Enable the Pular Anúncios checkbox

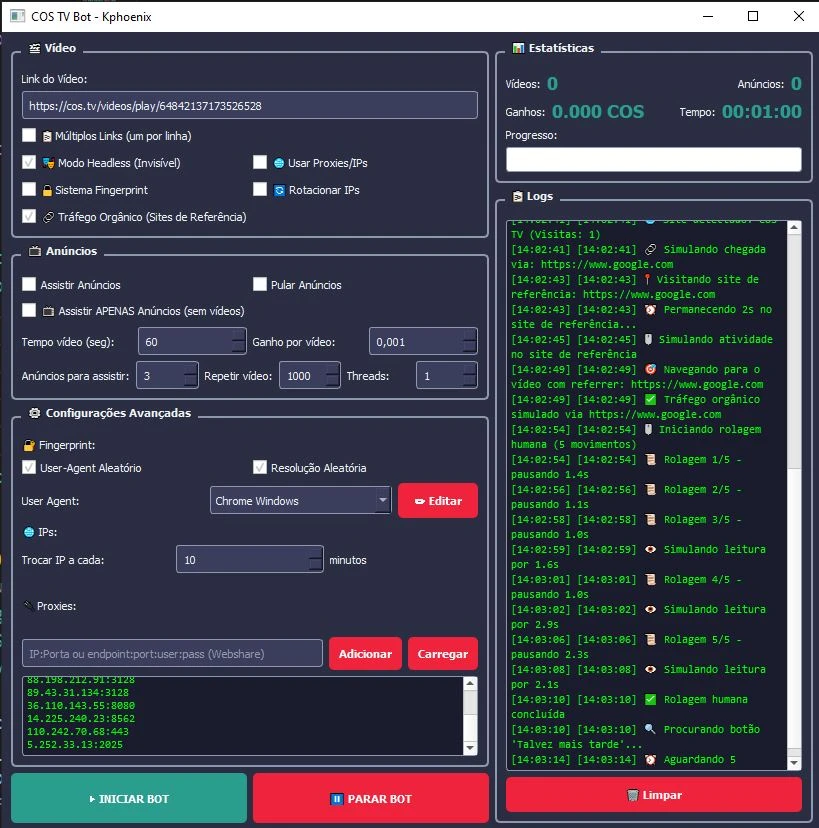coord(260,285)
